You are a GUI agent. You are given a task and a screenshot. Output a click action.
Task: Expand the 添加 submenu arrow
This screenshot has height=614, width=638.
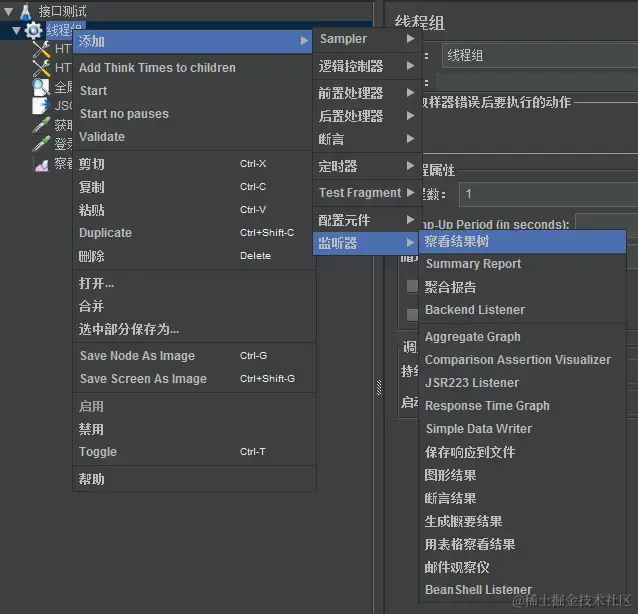(x=304, y=41)
